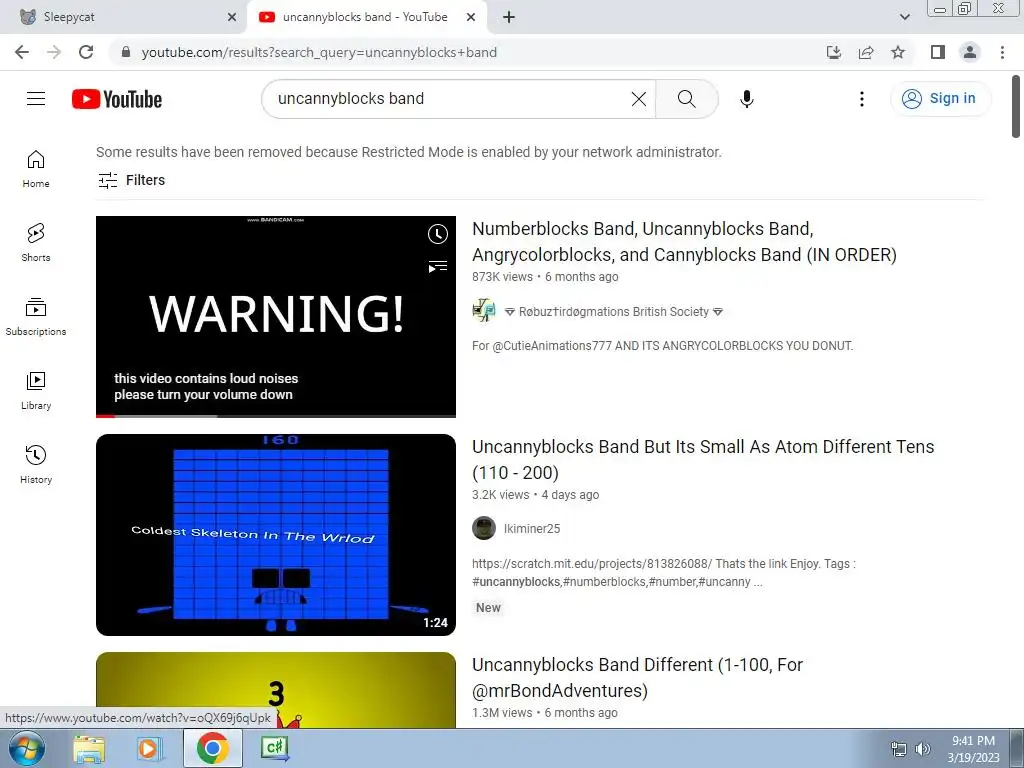
Task: Open Library in sidebar
Action: point(36,391)
